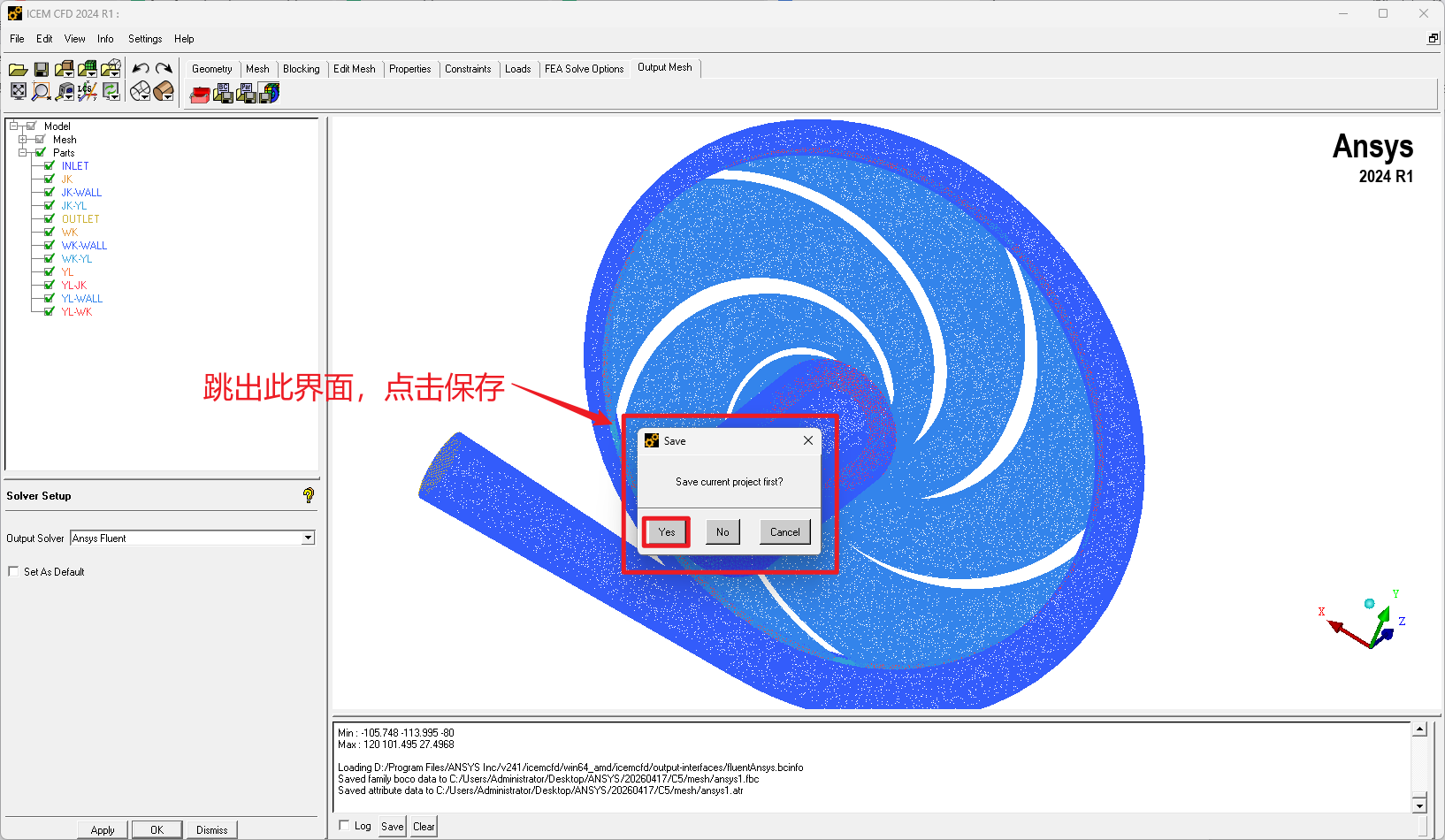Image resolution: width=1445 pixels, height=840 pixels.
Task: Open the Geometry file icon with brown box
Action: pos(64,69)
